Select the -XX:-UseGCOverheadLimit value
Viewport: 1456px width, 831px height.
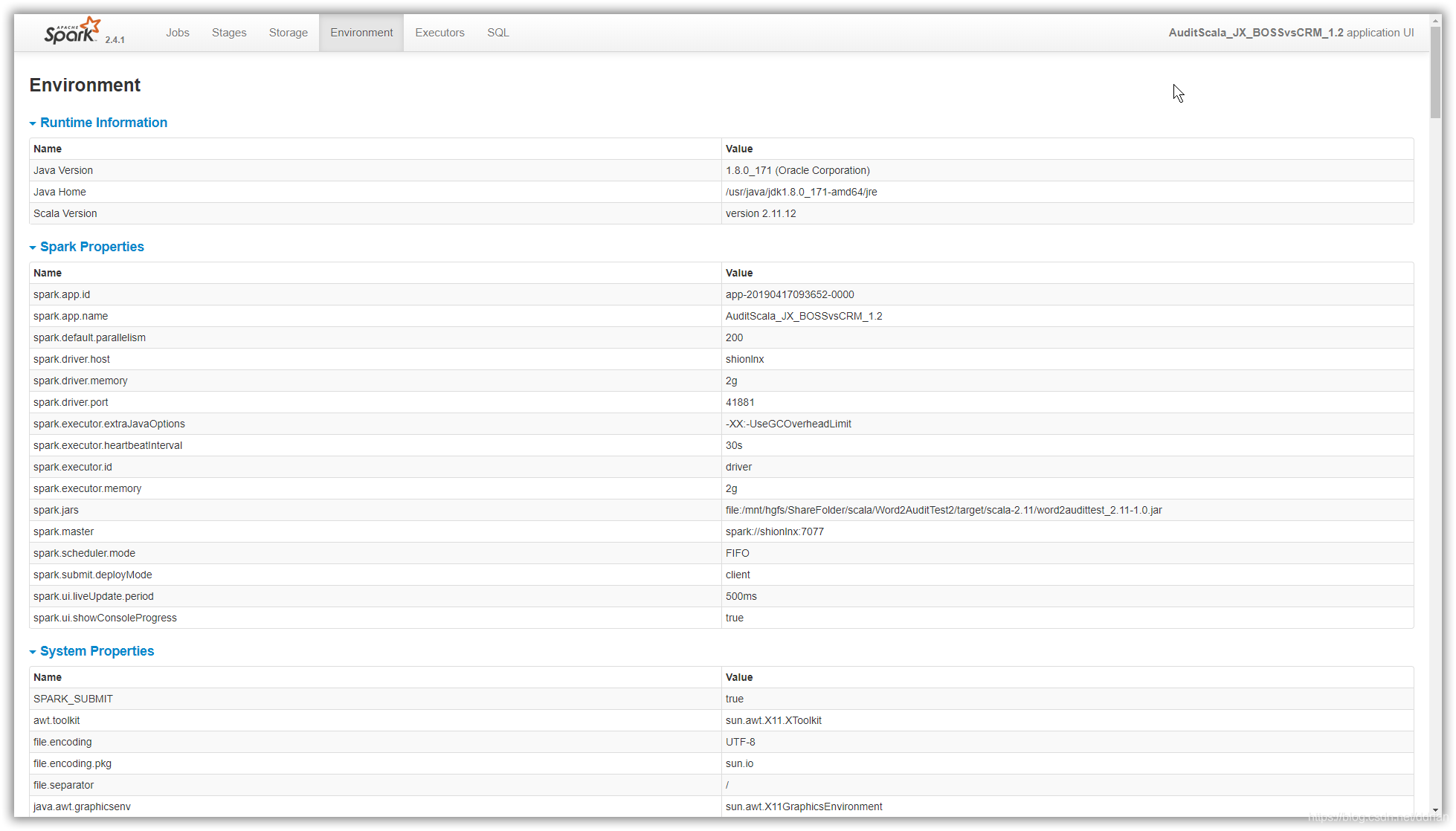pos(788,424)
